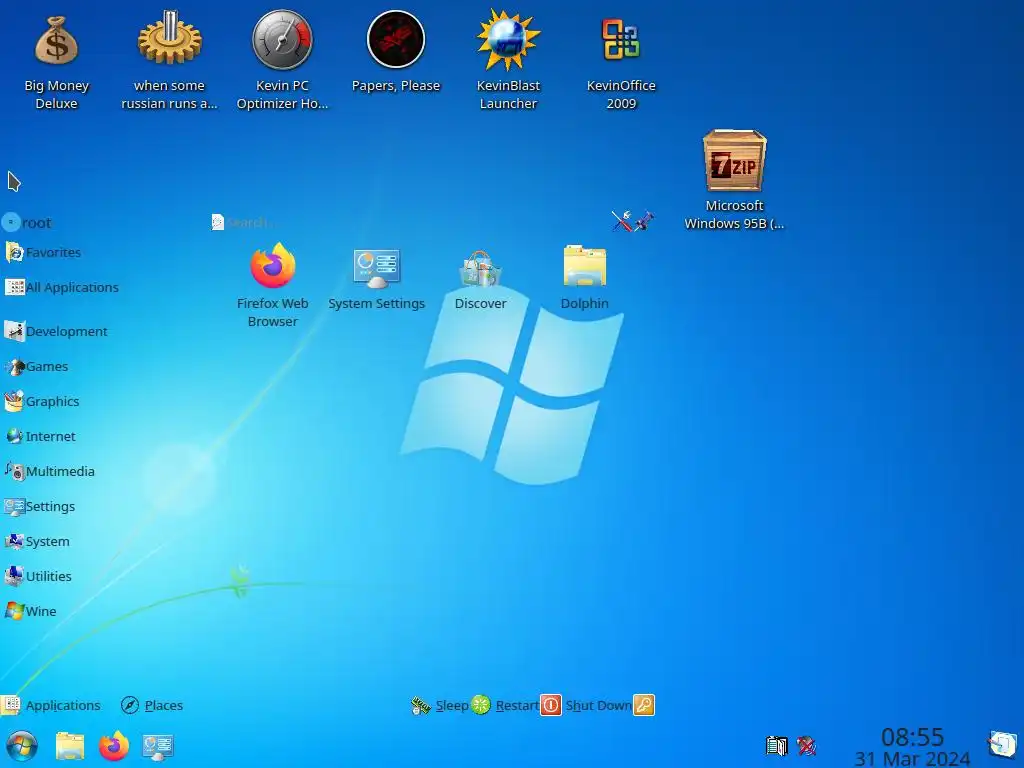This screenshot has height=768, width=1024.
Task: Click the Shut Down button
Action: tap(586, 705)
